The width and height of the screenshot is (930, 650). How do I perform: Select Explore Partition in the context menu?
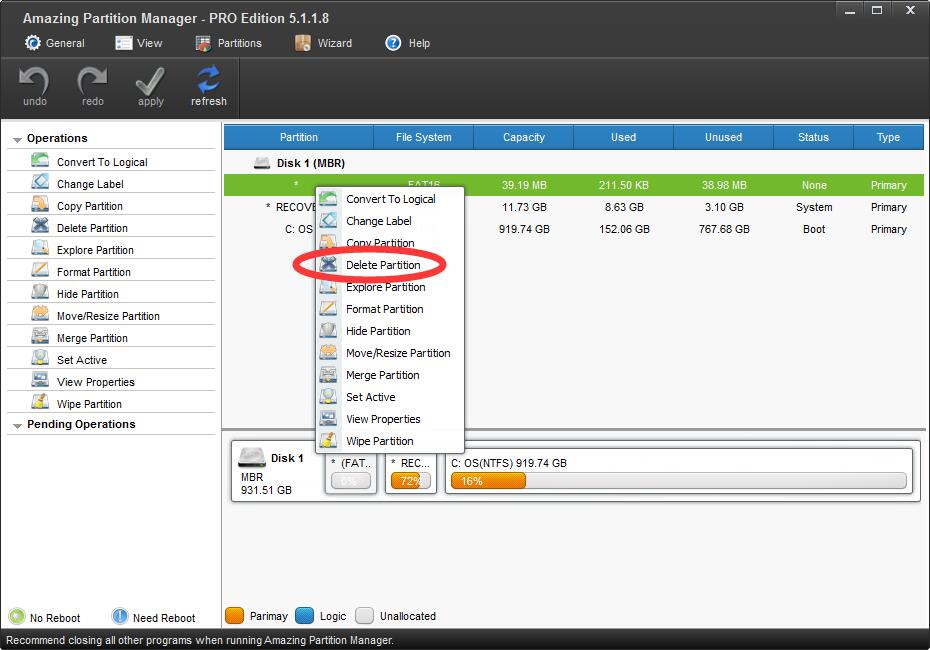pos(390,286)
